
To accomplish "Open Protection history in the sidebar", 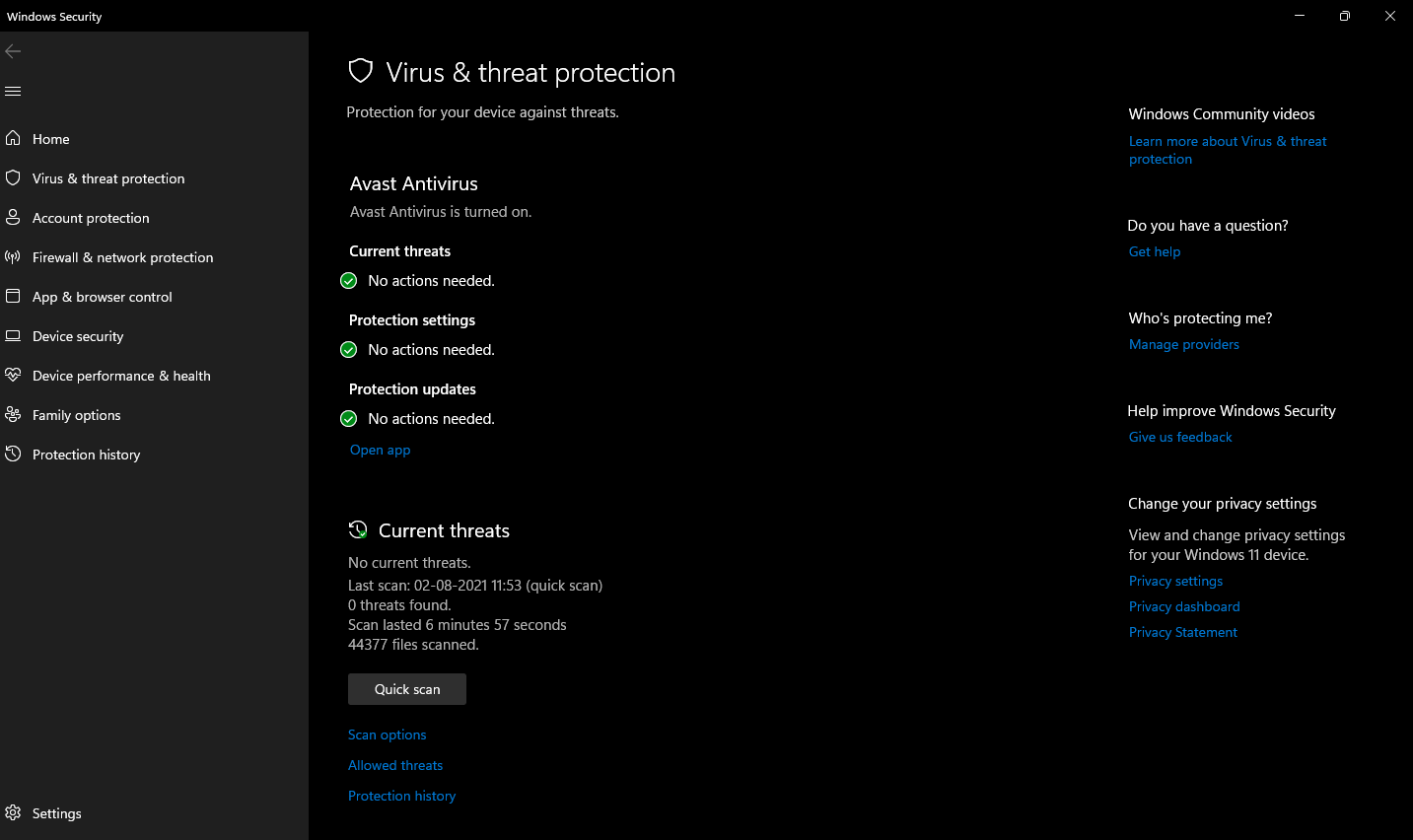I will tap(87, 455).
